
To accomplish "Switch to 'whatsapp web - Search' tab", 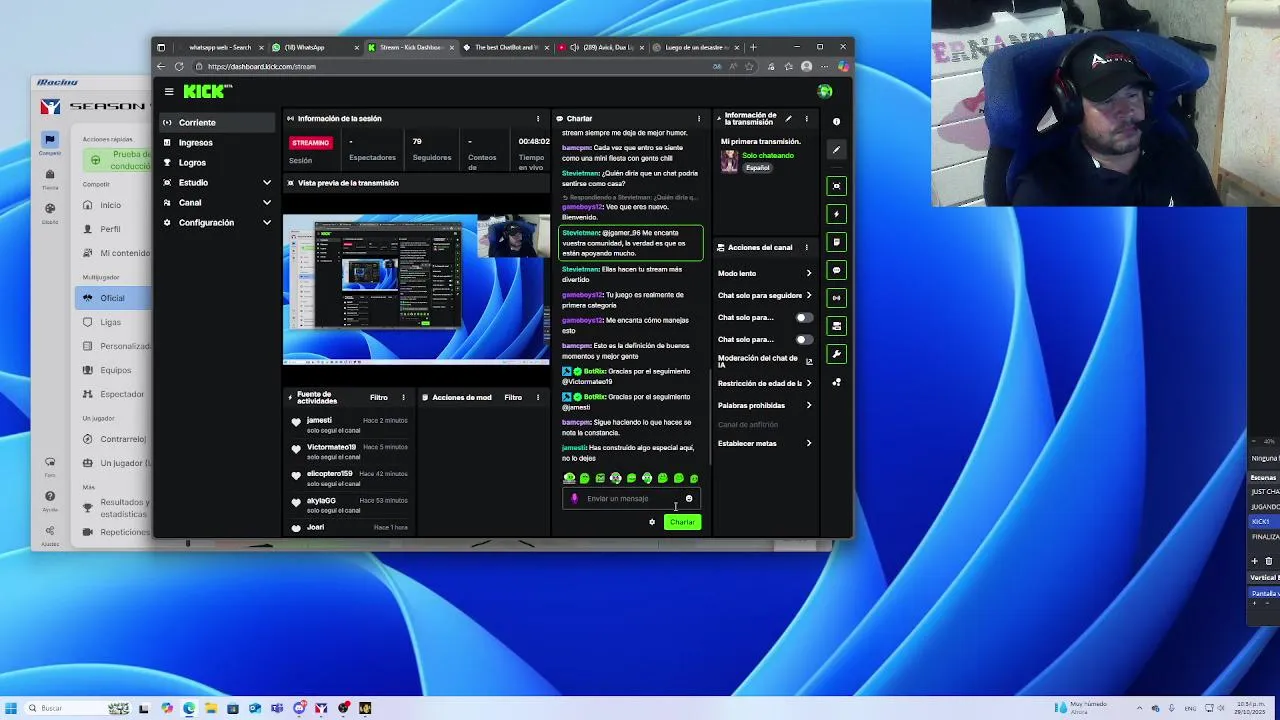I will point(219,47).
